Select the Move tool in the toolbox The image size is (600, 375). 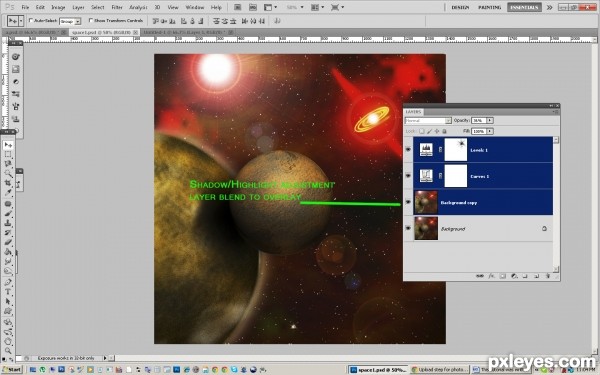tap(8, 145)
